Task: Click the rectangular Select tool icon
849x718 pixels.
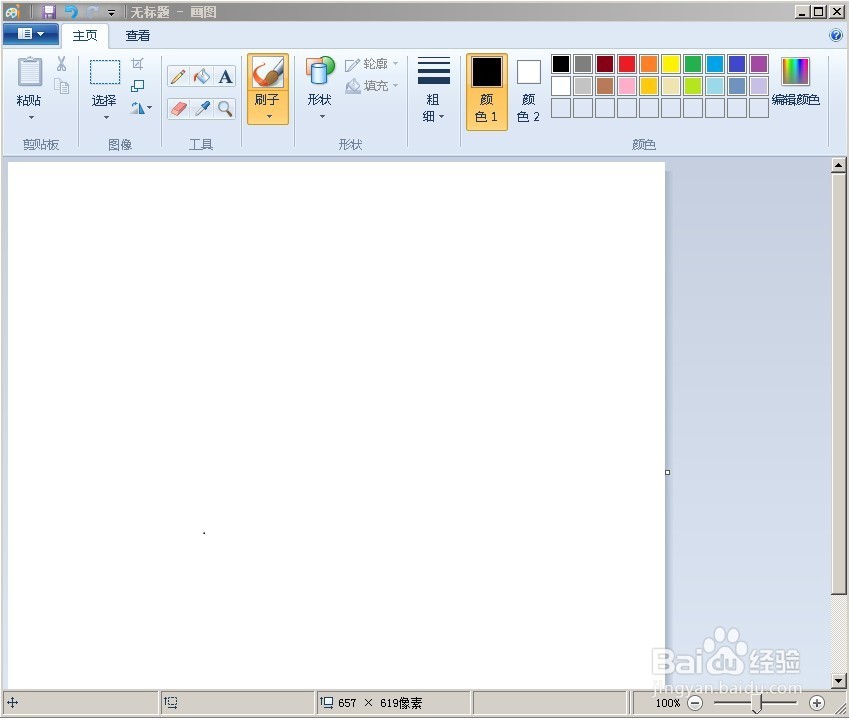Action: [105, 72]
